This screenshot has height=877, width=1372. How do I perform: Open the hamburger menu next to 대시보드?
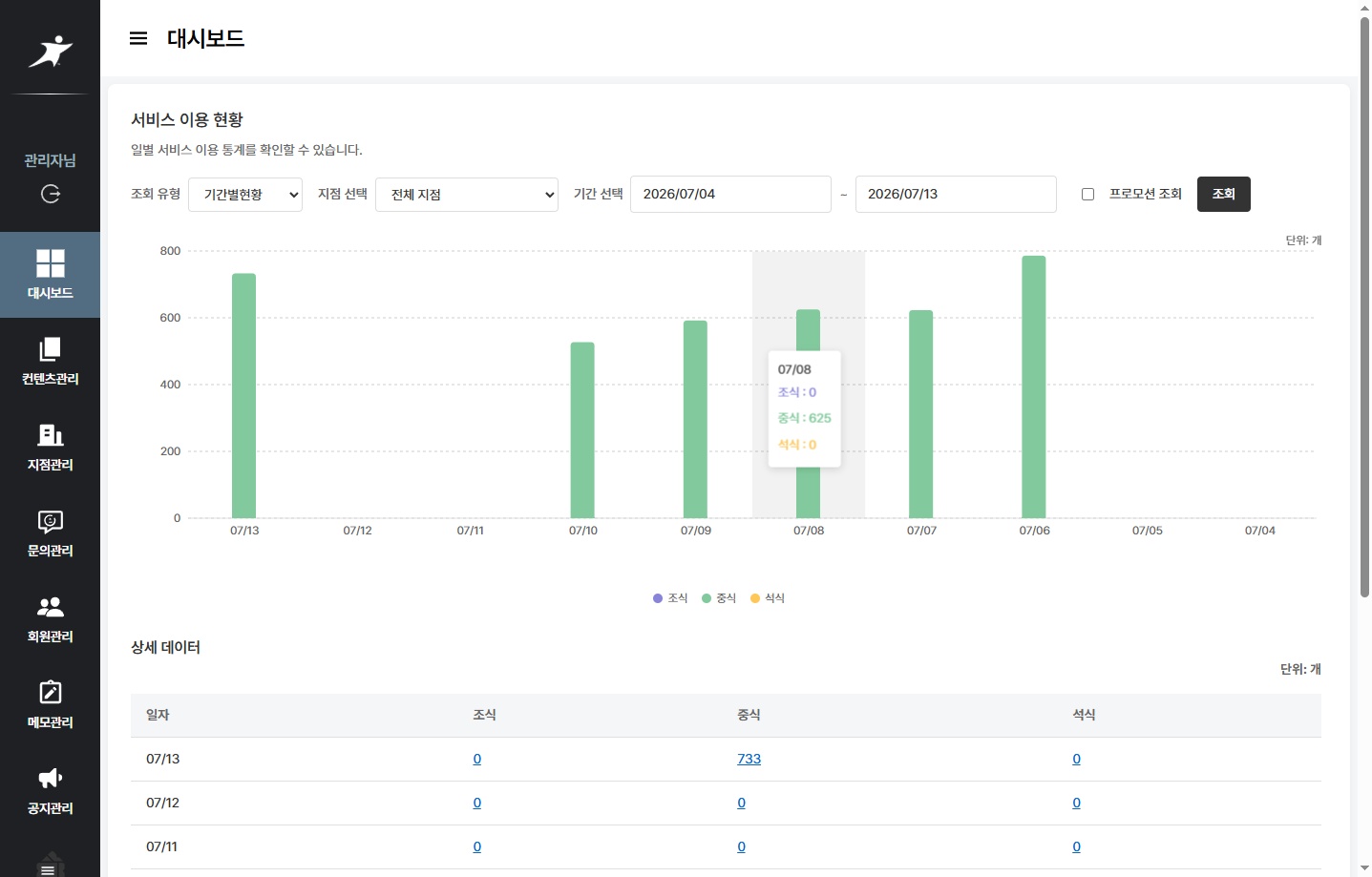(x=138, y=38)
